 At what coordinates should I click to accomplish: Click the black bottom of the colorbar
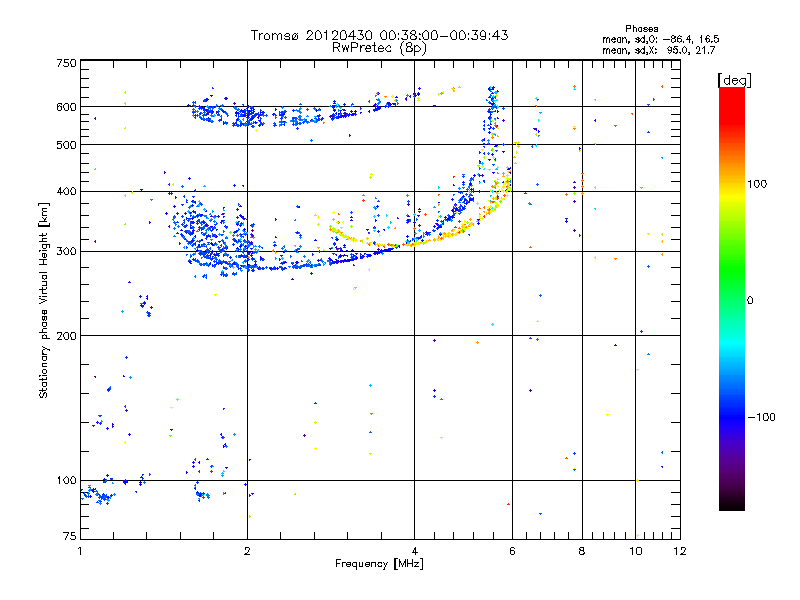pos(732,503)
